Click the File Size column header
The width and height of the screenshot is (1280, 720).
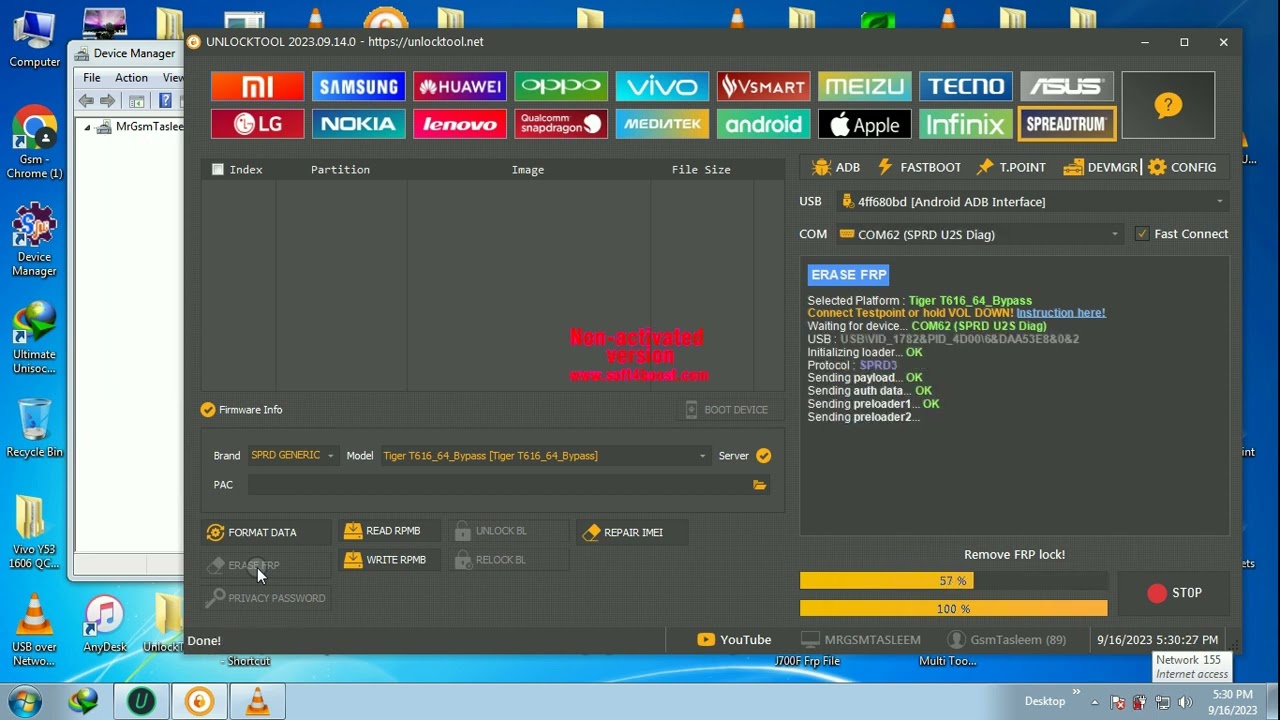701,170
